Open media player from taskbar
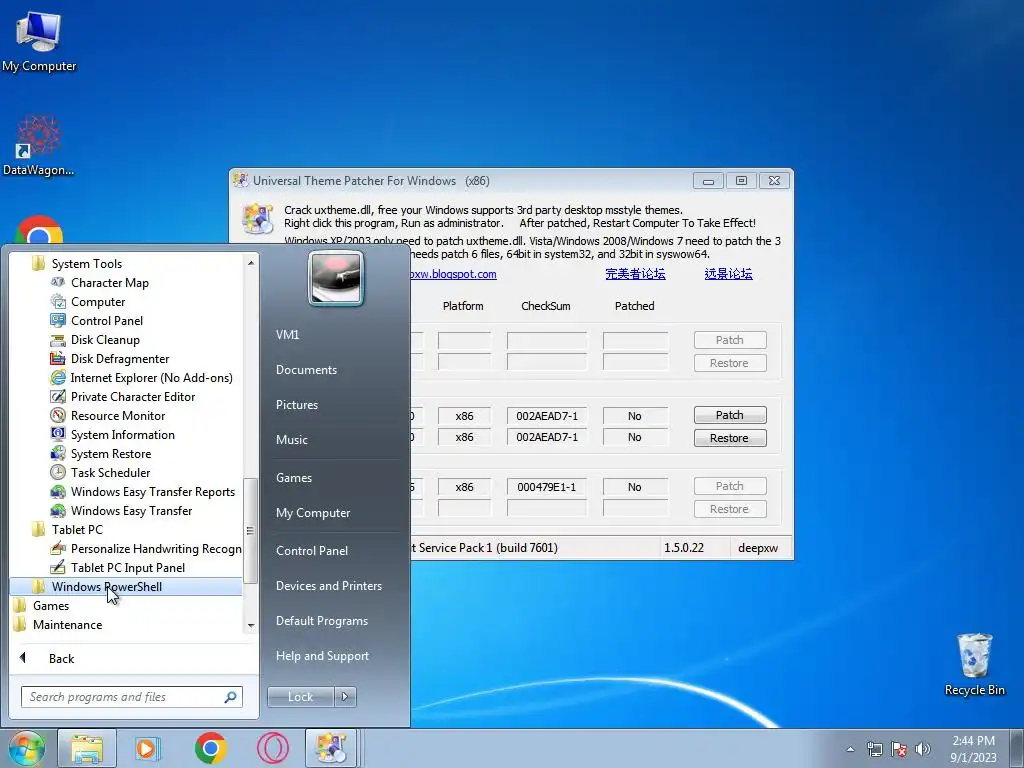 pyautogui.click(x=148, y=748)
